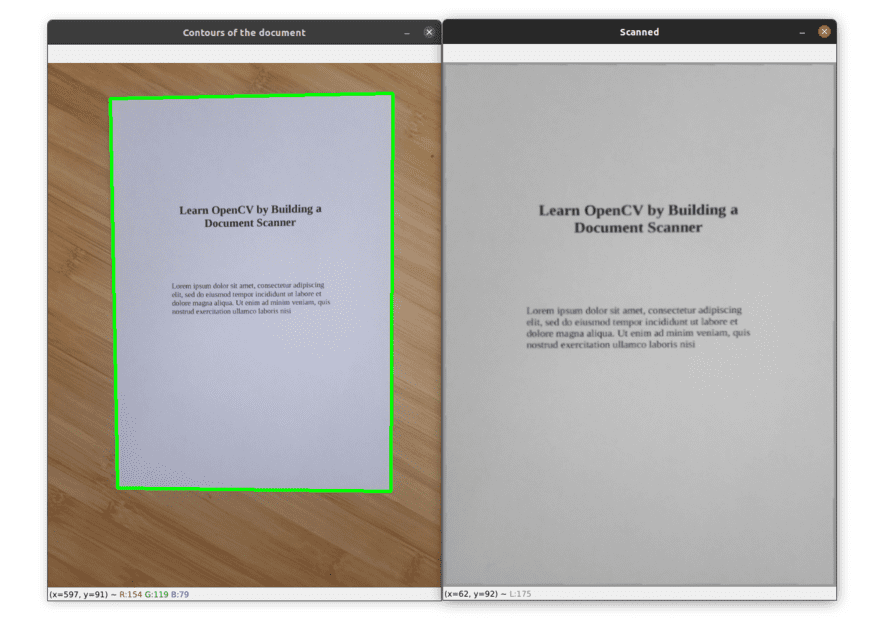This screenshot has width=892, height=634.
Task: Click the "L:175" luminance value in the Scanned window
Action: coord(520,594)
